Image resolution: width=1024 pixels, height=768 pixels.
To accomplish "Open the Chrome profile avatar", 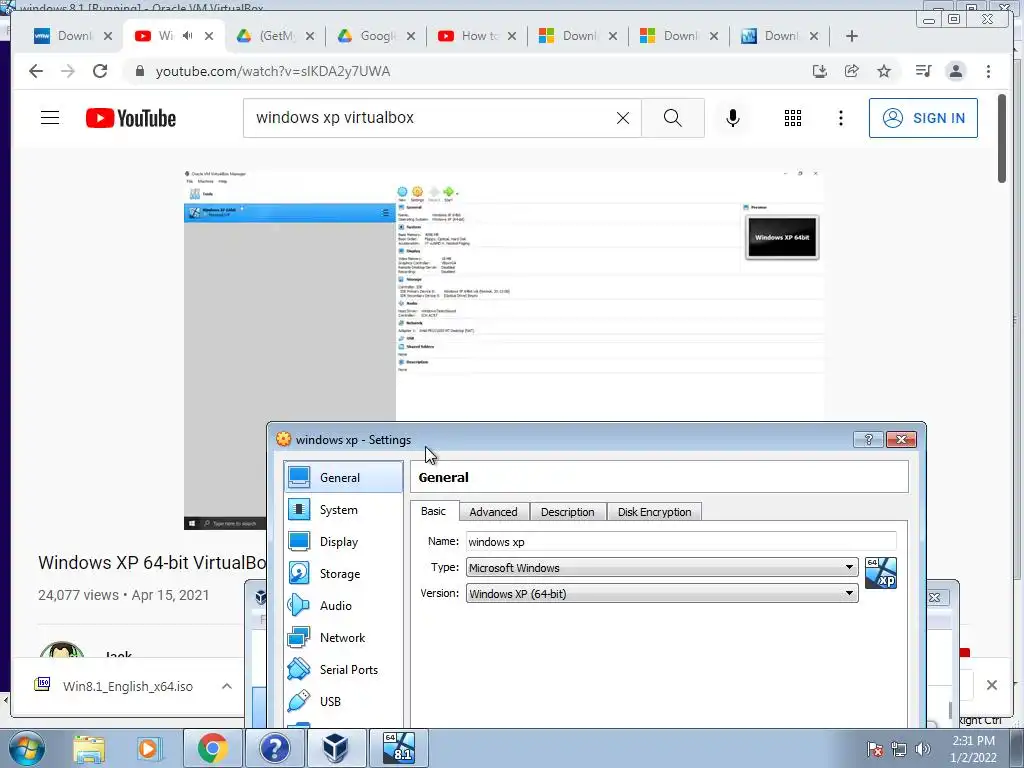I will click(955, 71).
